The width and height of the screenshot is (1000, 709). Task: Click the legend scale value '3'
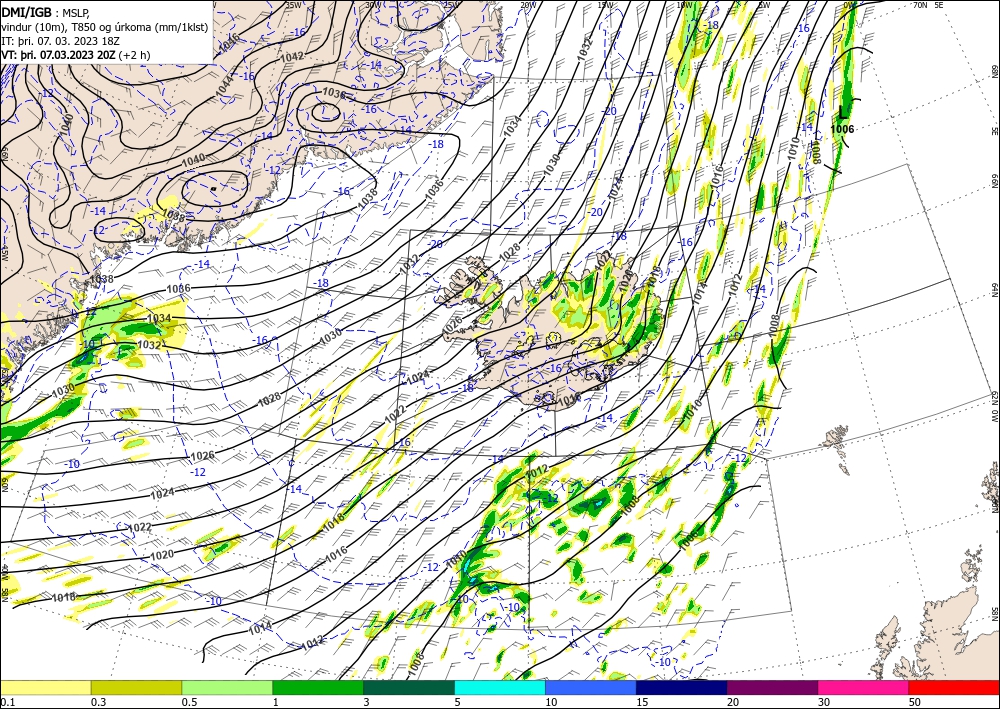pyautogui.click(x=367, y=702)
